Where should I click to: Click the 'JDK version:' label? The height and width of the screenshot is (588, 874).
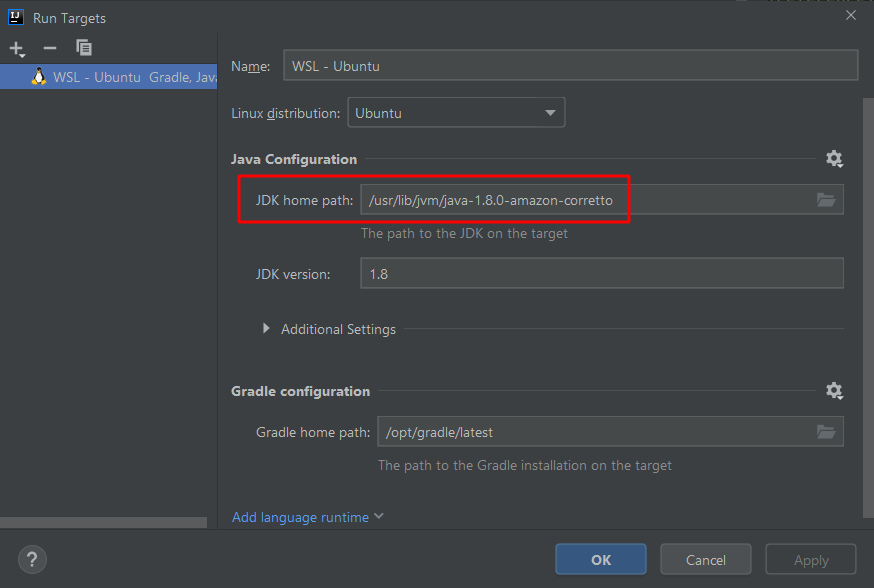[293, 274]
